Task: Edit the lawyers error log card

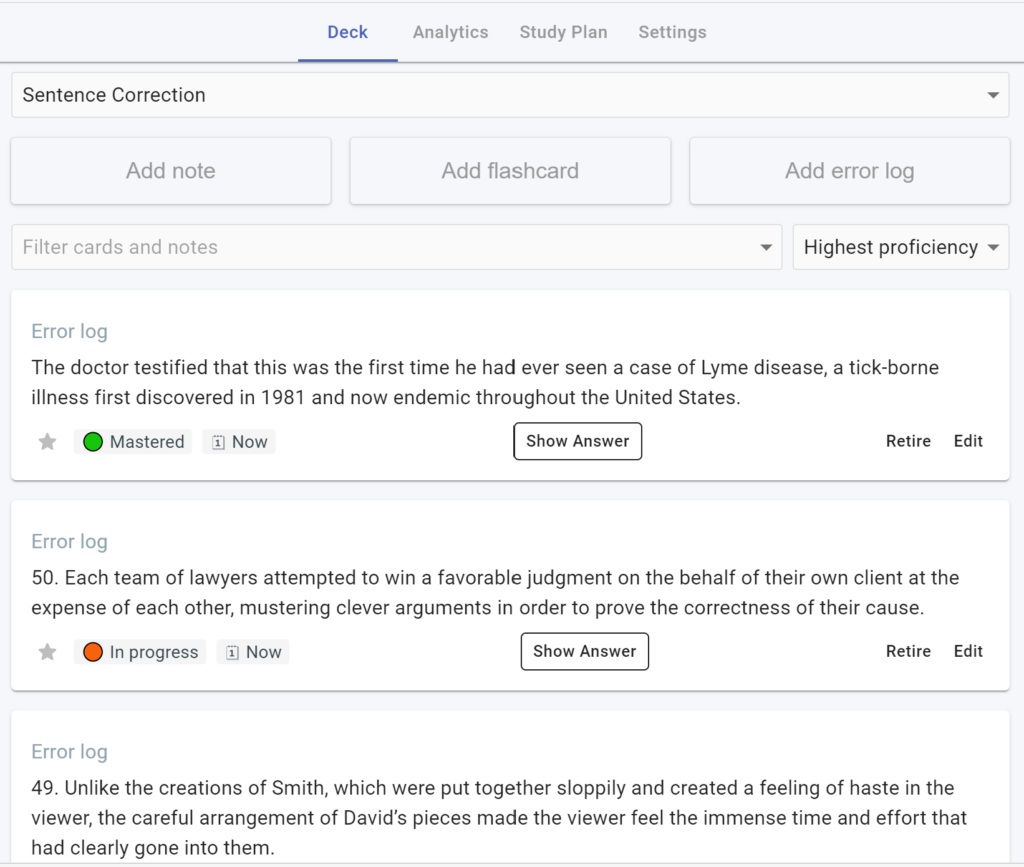Action: coord(968,652)
